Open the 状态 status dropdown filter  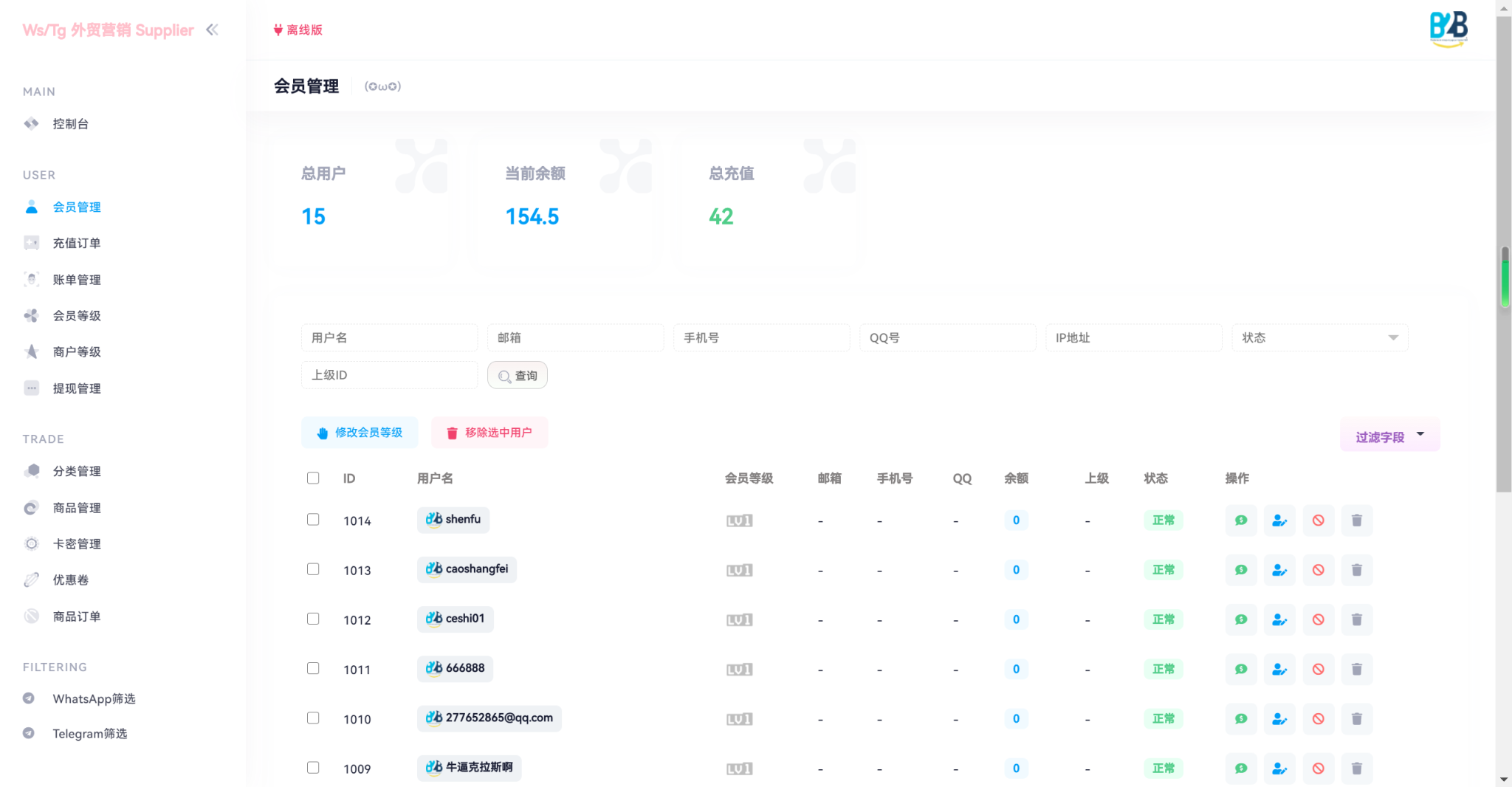(1320, 337)
